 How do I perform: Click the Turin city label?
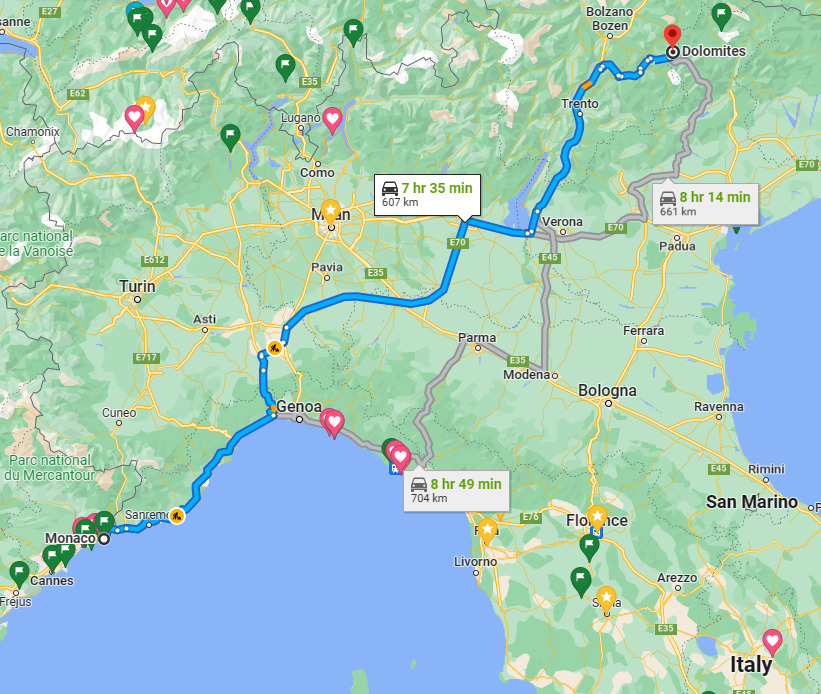(x=137, y=286)
